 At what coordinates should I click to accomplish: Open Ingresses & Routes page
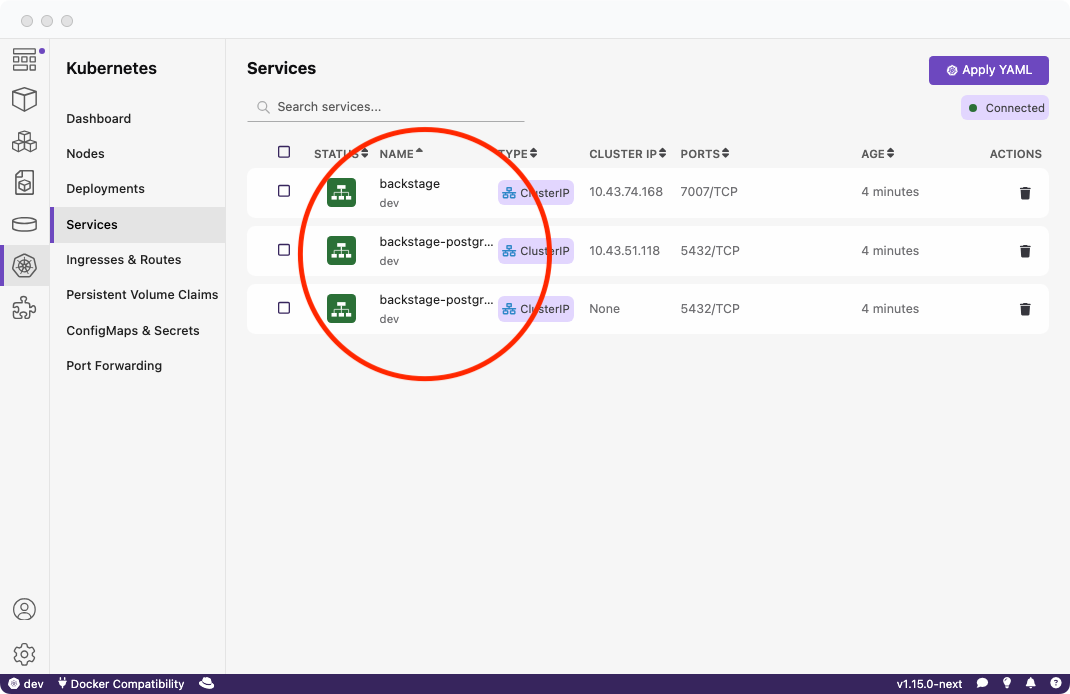pos(123,260)
